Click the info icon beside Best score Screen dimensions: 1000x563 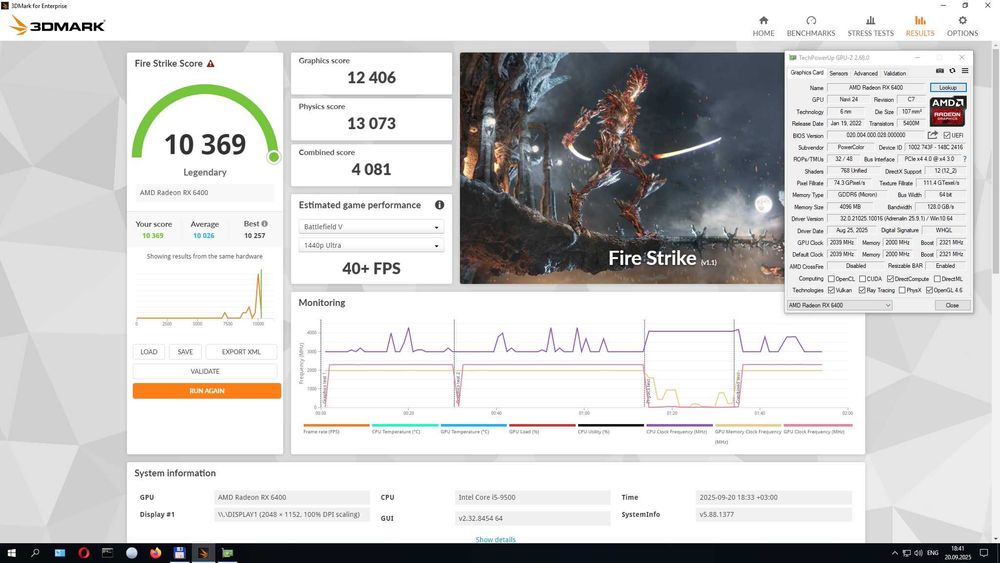tap(265, 224)
